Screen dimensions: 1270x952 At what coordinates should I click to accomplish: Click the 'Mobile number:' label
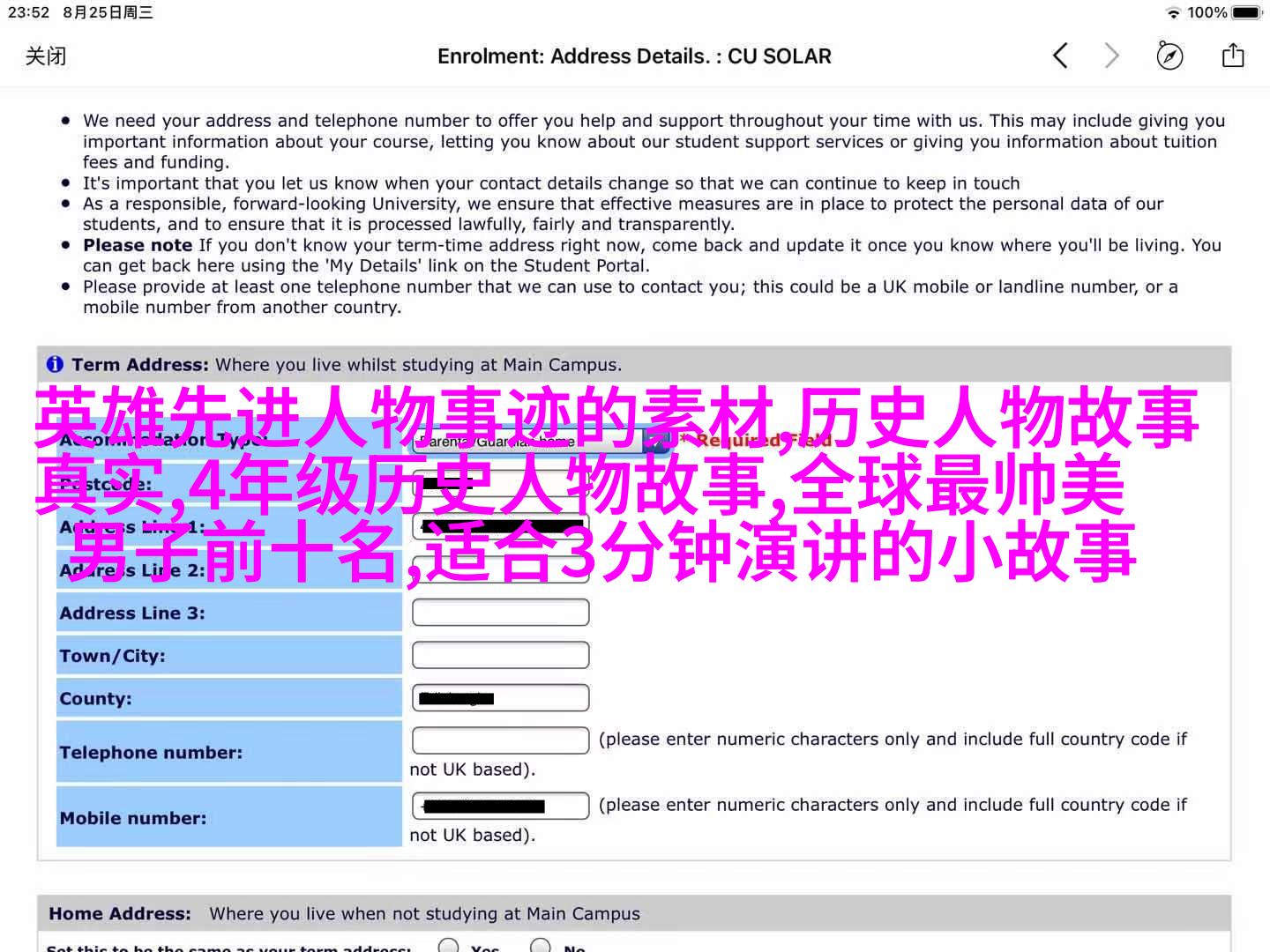[133, 818]
